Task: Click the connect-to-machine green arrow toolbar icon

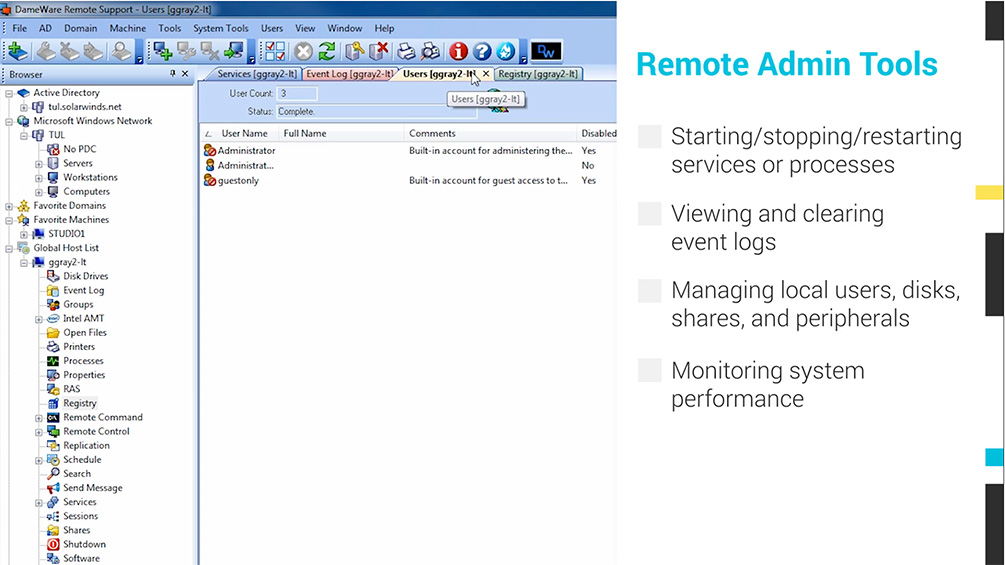Action: pos(234,51)
